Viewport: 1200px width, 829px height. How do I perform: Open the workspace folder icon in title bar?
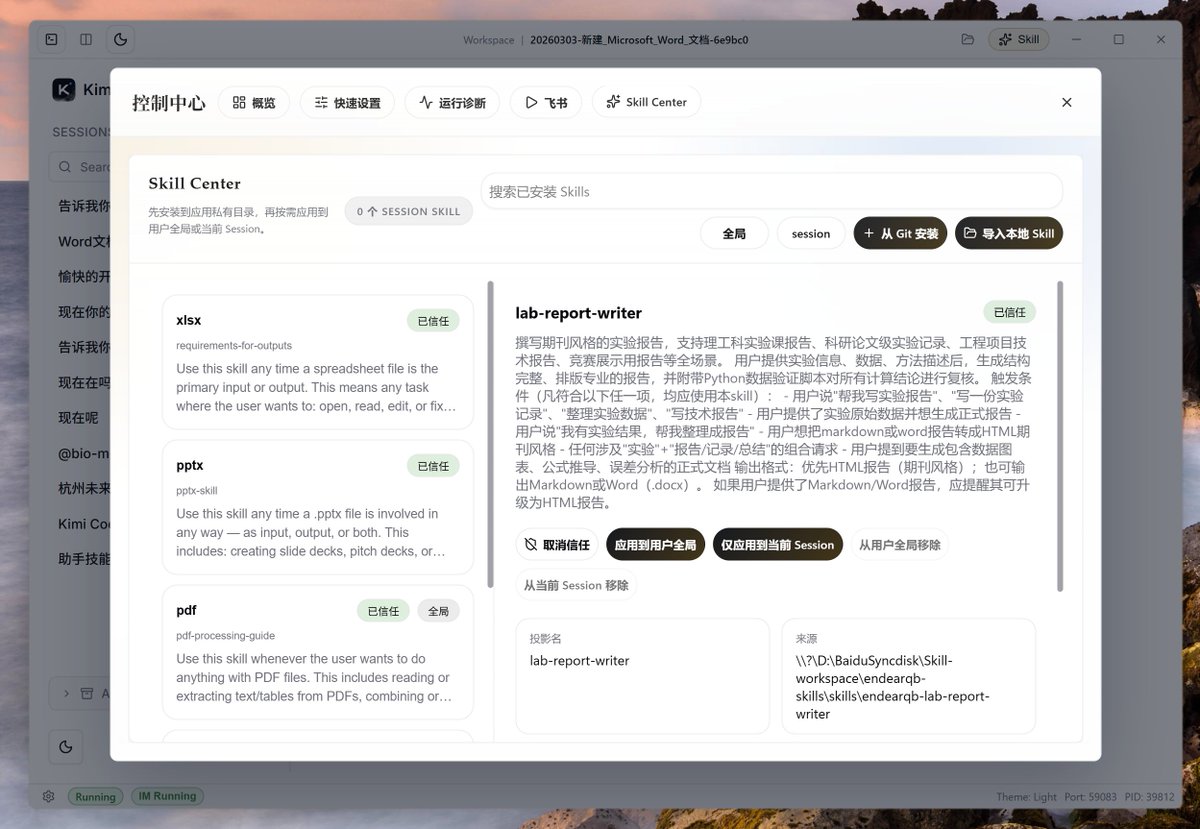click(x=967, y=40)
